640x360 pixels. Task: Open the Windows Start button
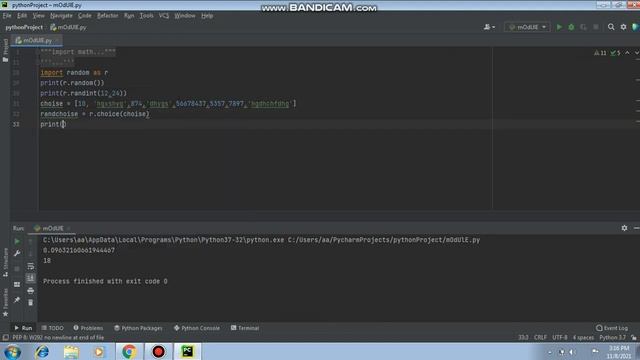pos(12,351)
